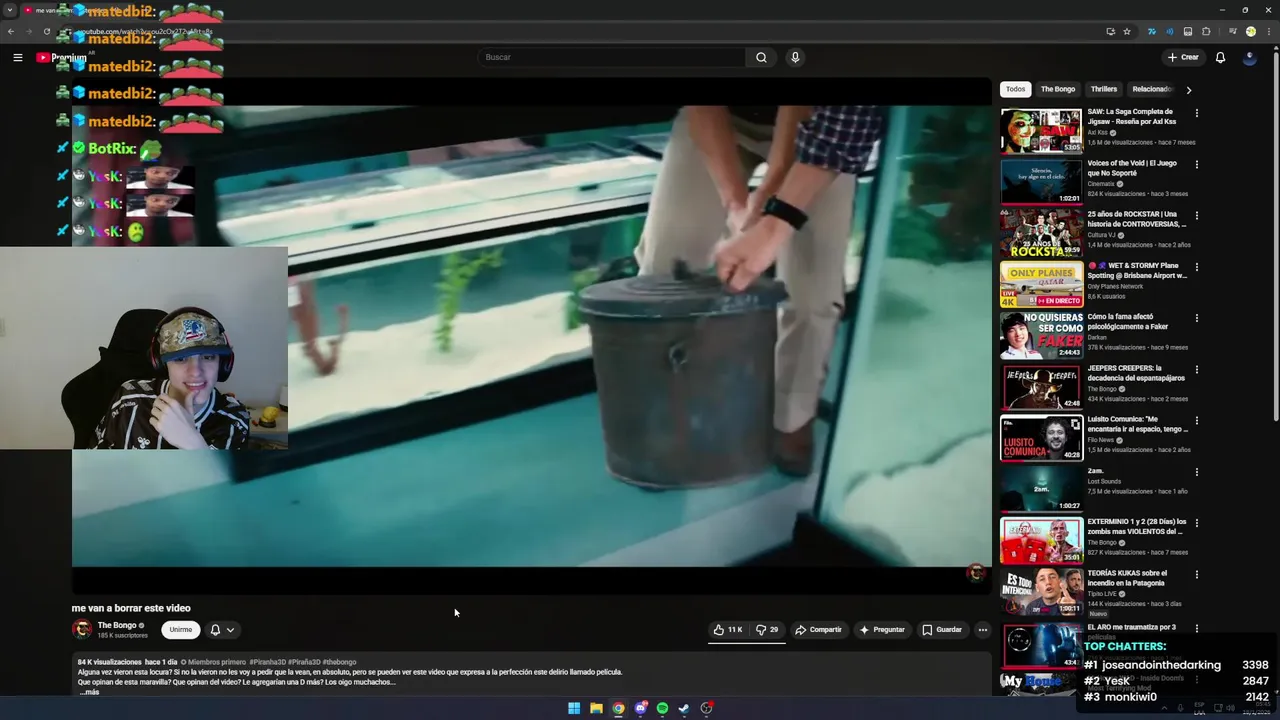This screenshot has height=720, width=1280.
Task: Open TEORÍAS KUKAS video thumbnail
Action: point(1041,591)
